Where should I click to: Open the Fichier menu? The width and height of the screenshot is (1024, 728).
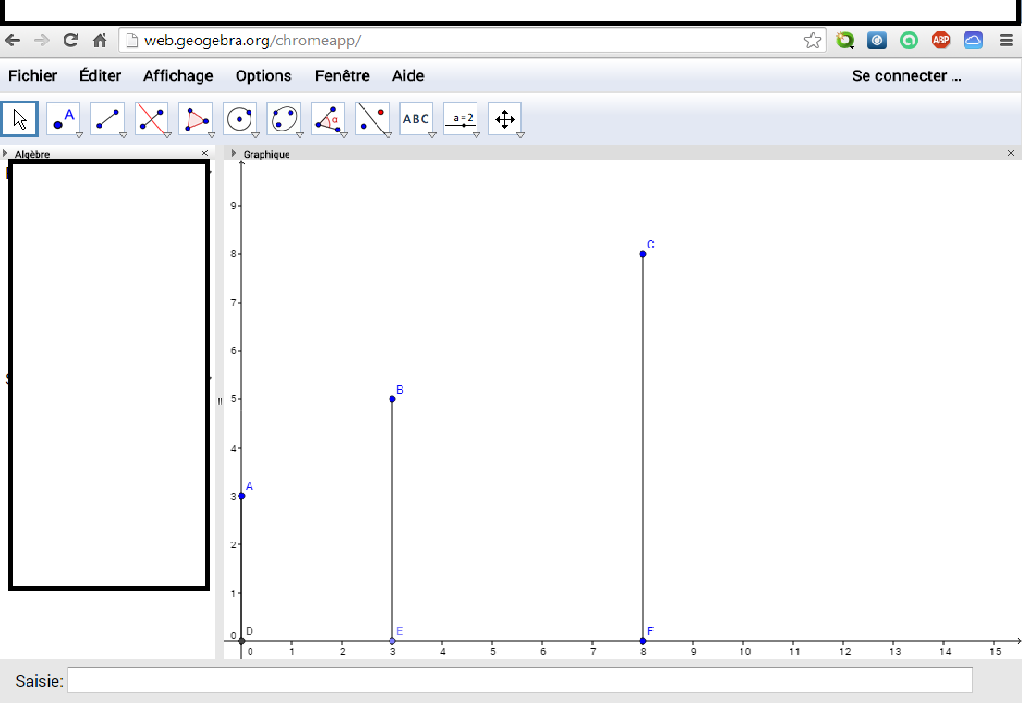pos(33,76)
